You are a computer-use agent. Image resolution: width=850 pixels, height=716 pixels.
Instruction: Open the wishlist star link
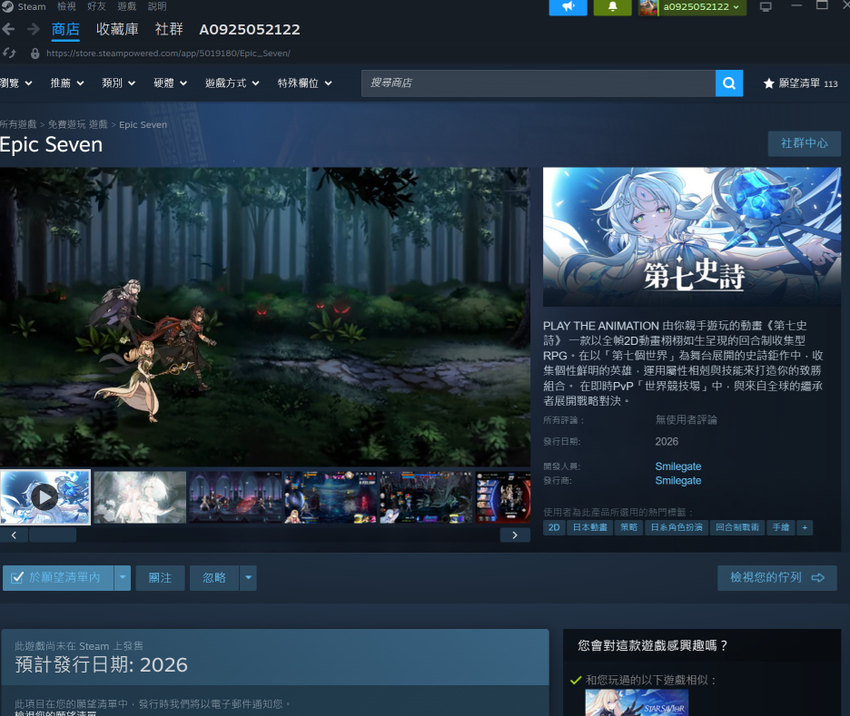(x=800, y=83)
